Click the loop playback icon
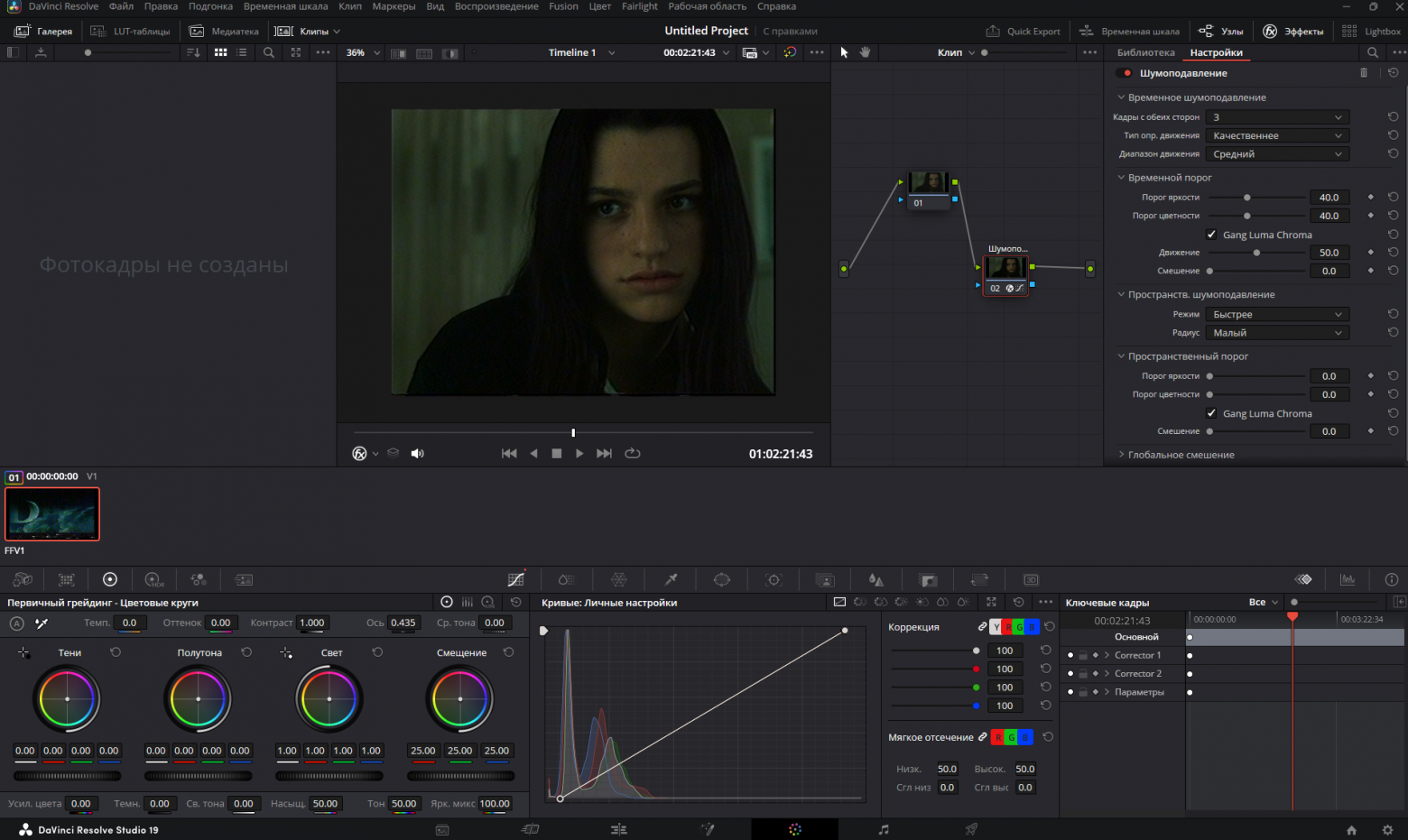This screenshot has width=1408, height=840. pyautogui.click(x=633, y=454)
